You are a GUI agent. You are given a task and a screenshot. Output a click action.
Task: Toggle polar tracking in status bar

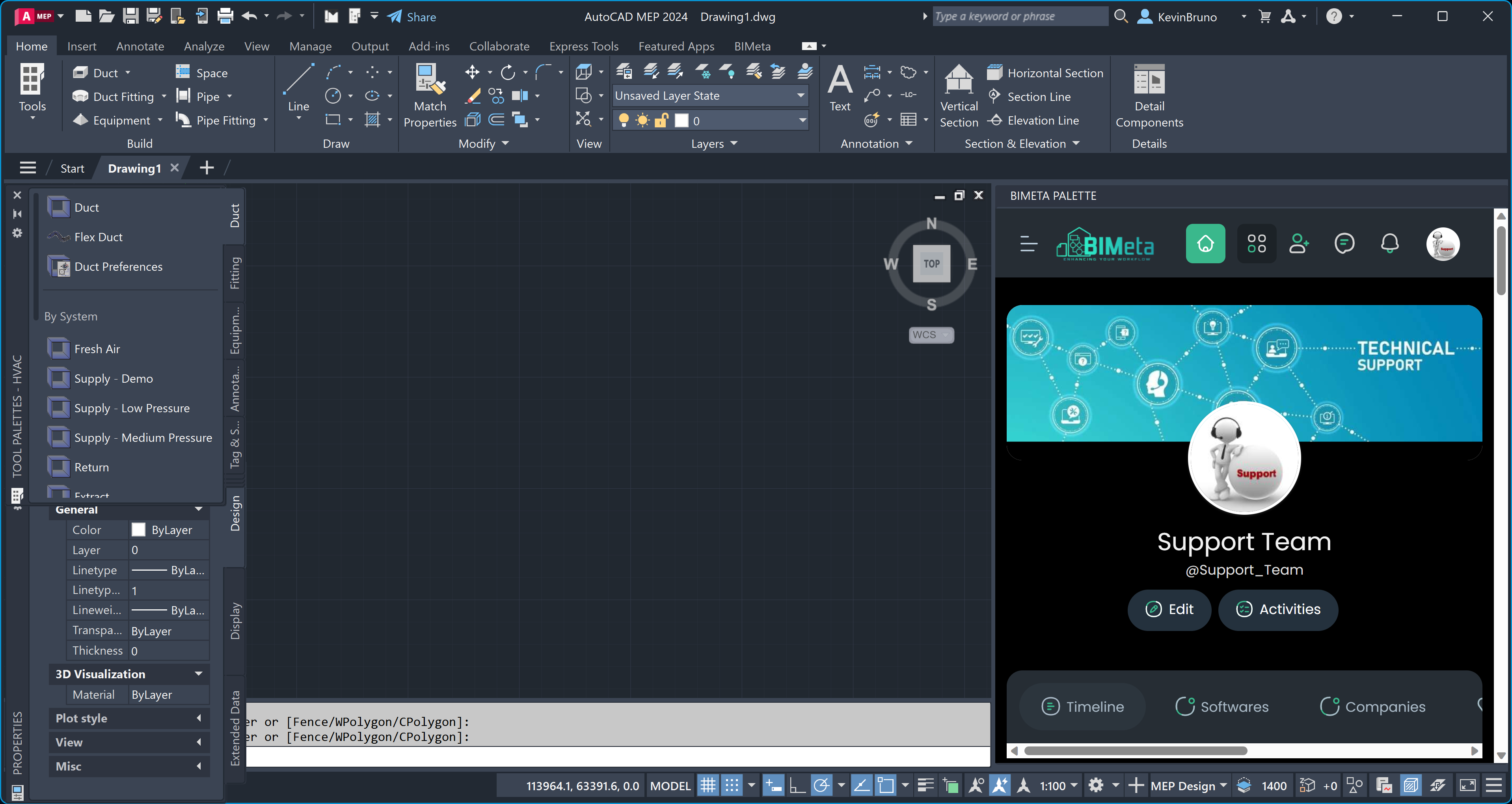[822, 785]
